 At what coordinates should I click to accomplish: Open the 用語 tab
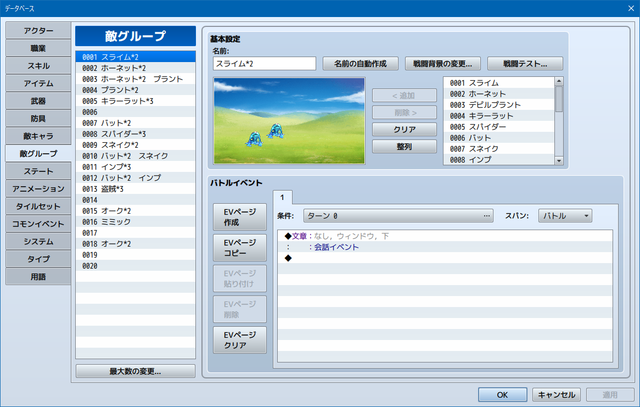[38, 276]
